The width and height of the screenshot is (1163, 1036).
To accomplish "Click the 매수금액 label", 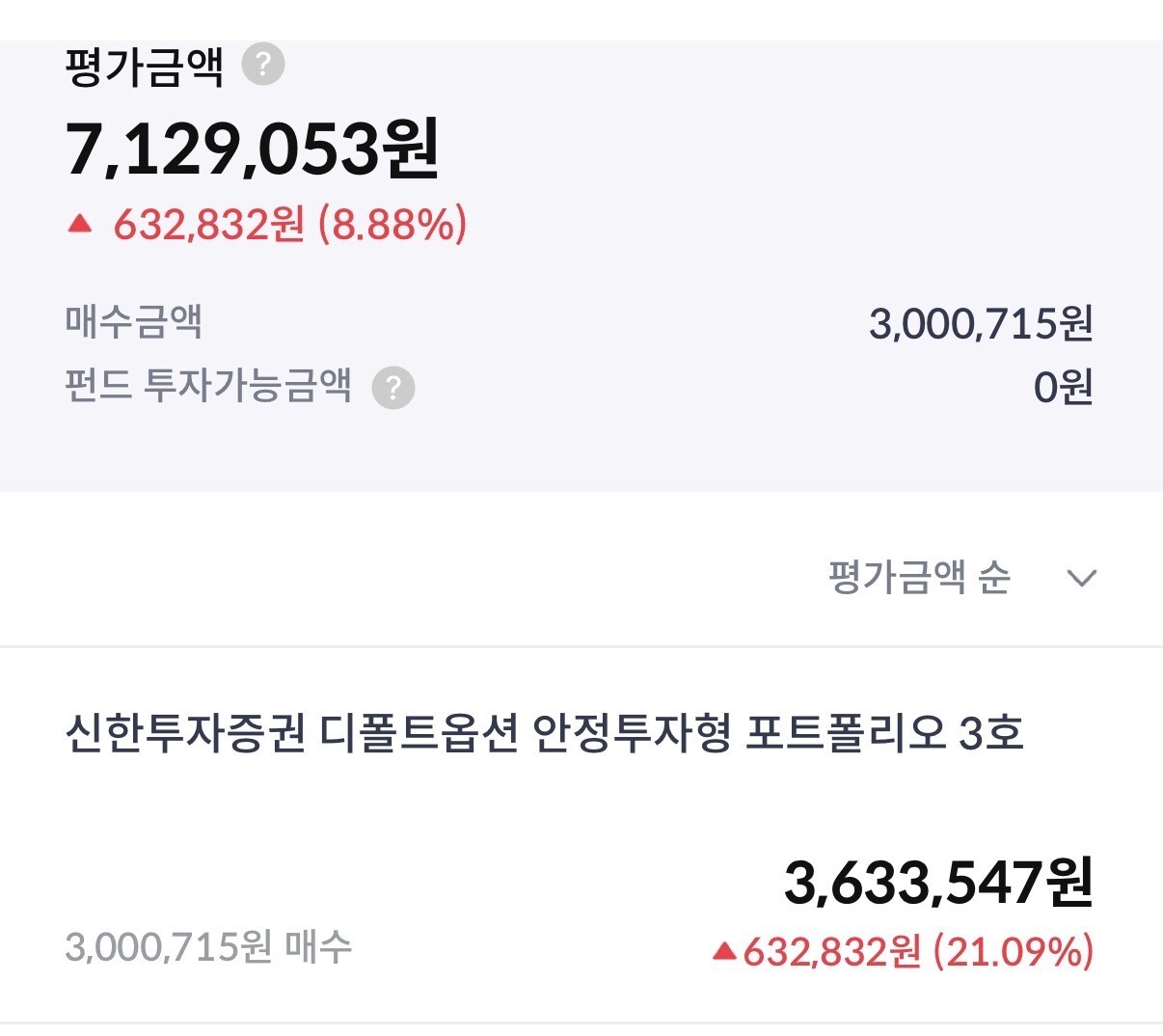I will pyautogui.click(x=134, y=321).
